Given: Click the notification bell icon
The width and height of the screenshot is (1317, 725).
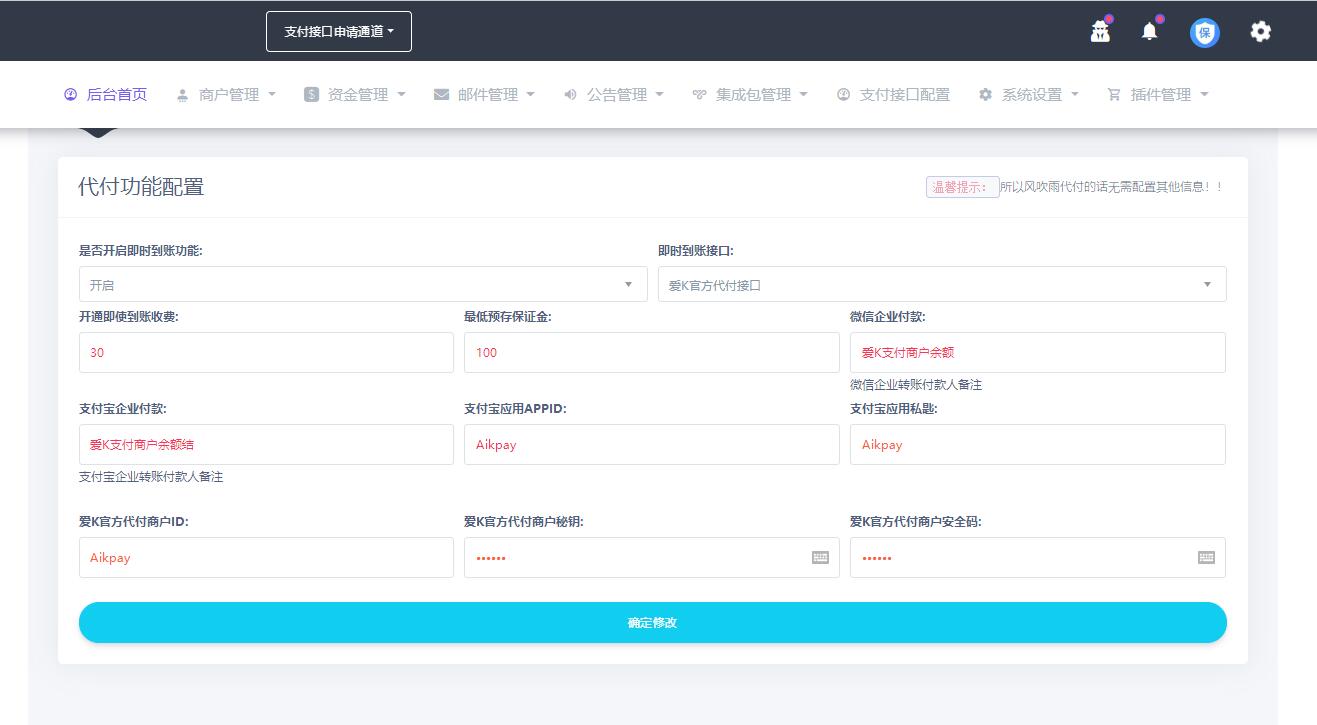Looking at the screenshot, I should coord(1149,32).
